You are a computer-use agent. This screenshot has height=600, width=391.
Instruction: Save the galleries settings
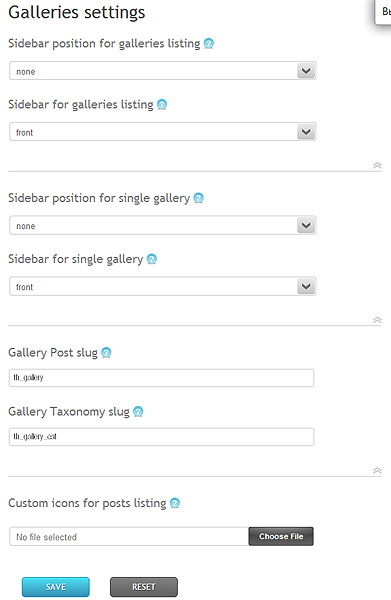pos(56,587)
